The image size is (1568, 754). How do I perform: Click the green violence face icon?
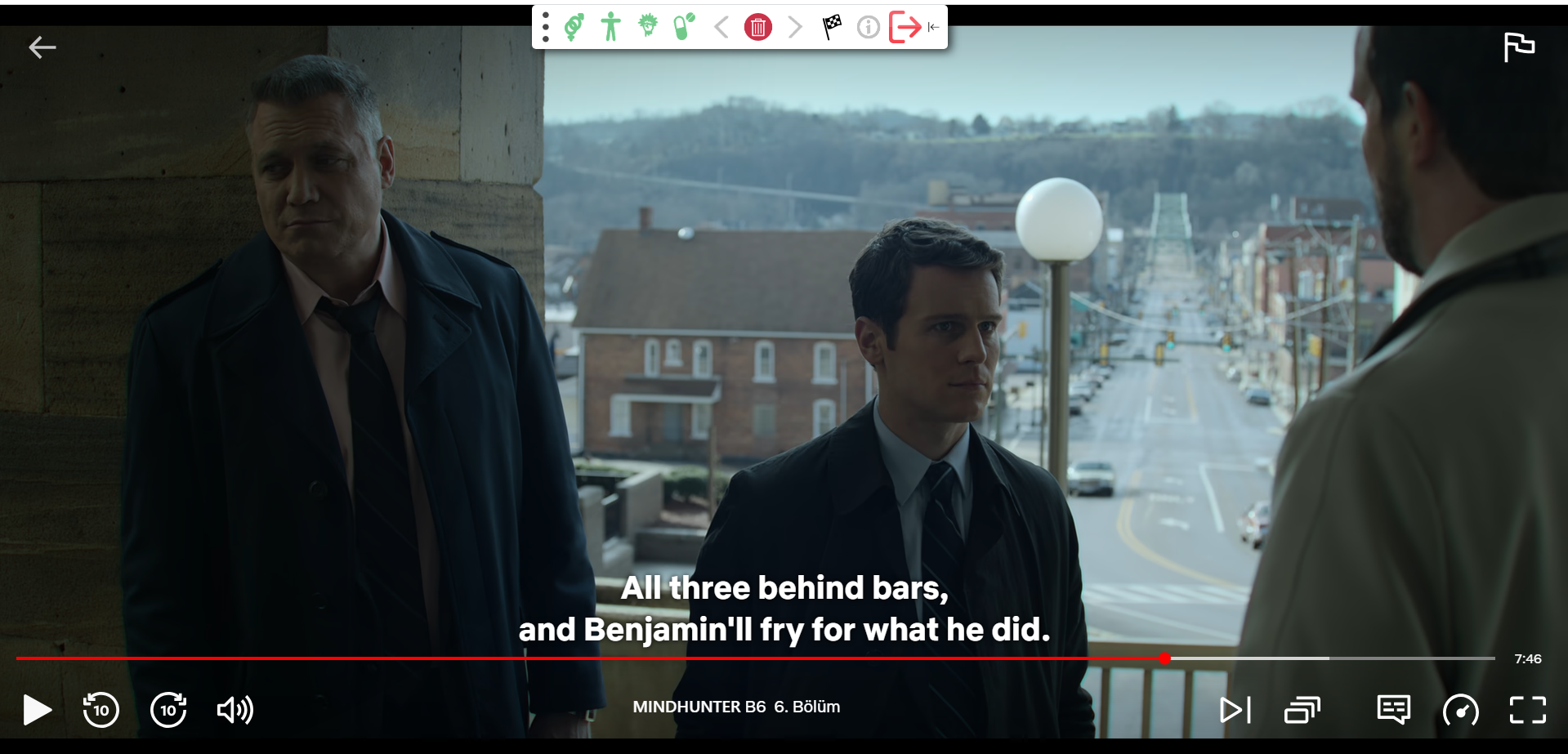click(x=648, y=26)
